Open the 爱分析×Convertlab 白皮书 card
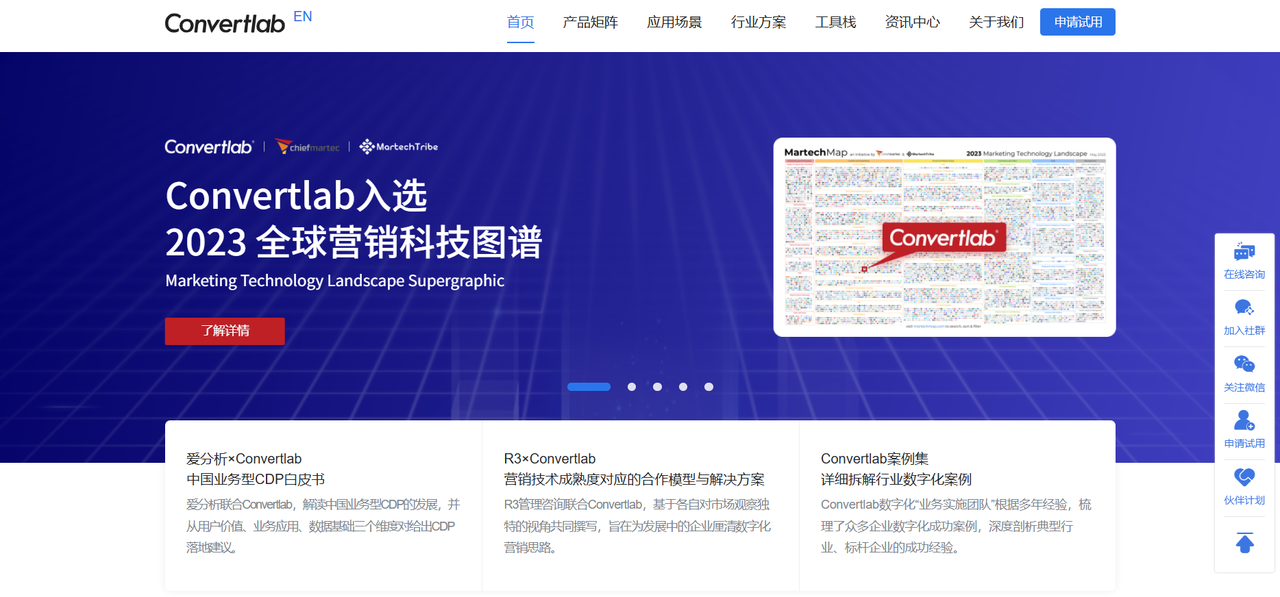 pyautogui.click(x=323, y=505)
